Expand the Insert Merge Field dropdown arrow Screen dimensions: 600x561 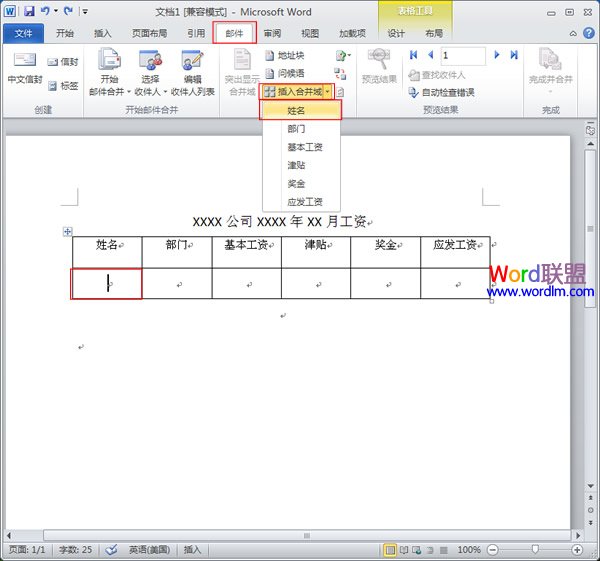pyautogui.click(x=327, y=92)
